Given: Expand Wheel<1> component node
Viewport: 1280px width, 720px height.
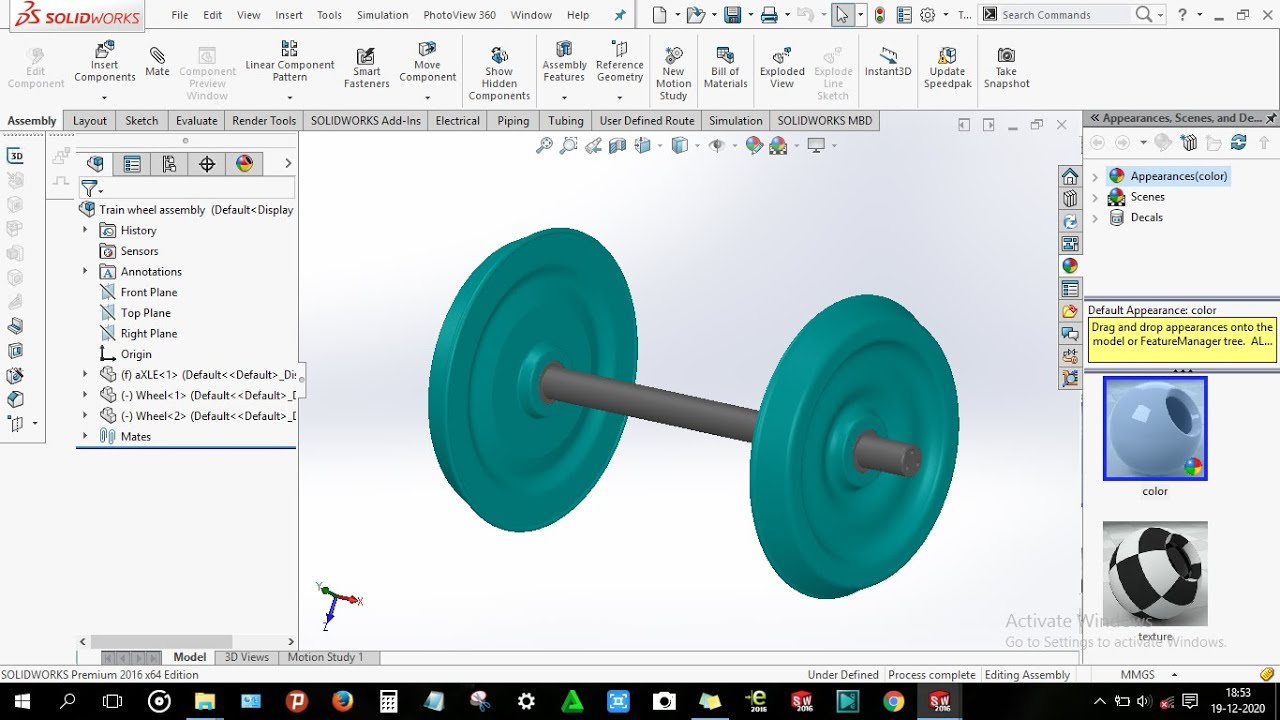Looking at the screenshot, I should click(85, 395).
